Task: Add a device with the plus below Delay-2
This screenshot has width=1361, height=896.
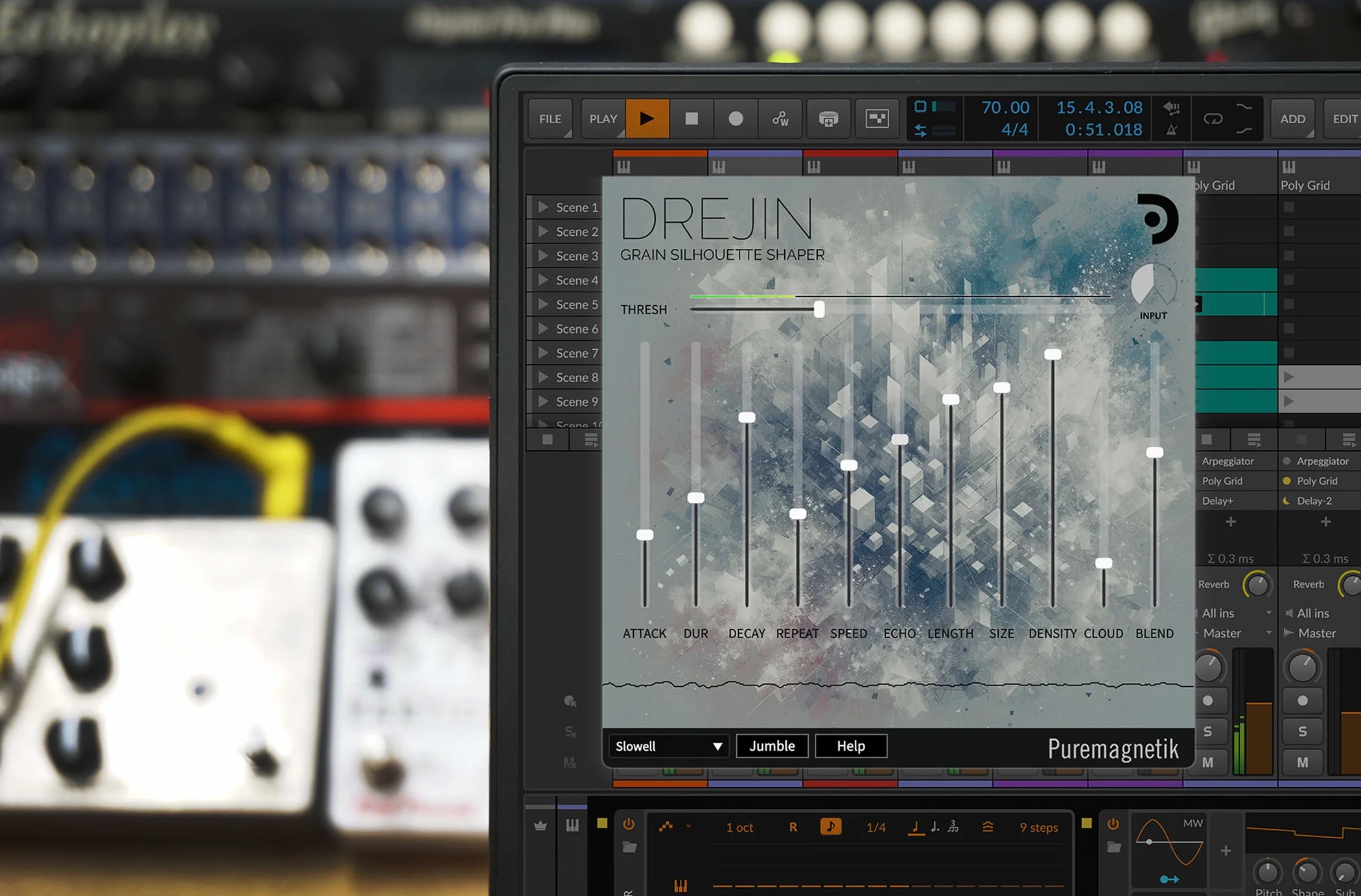Action: (x=1326, y=522)
